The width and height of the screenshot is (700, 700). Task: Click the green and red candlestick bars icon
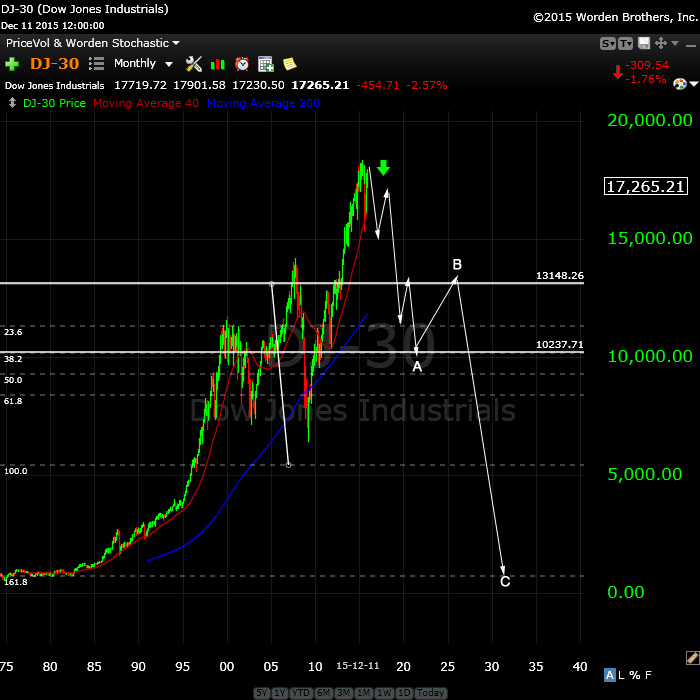pos(218,64)
